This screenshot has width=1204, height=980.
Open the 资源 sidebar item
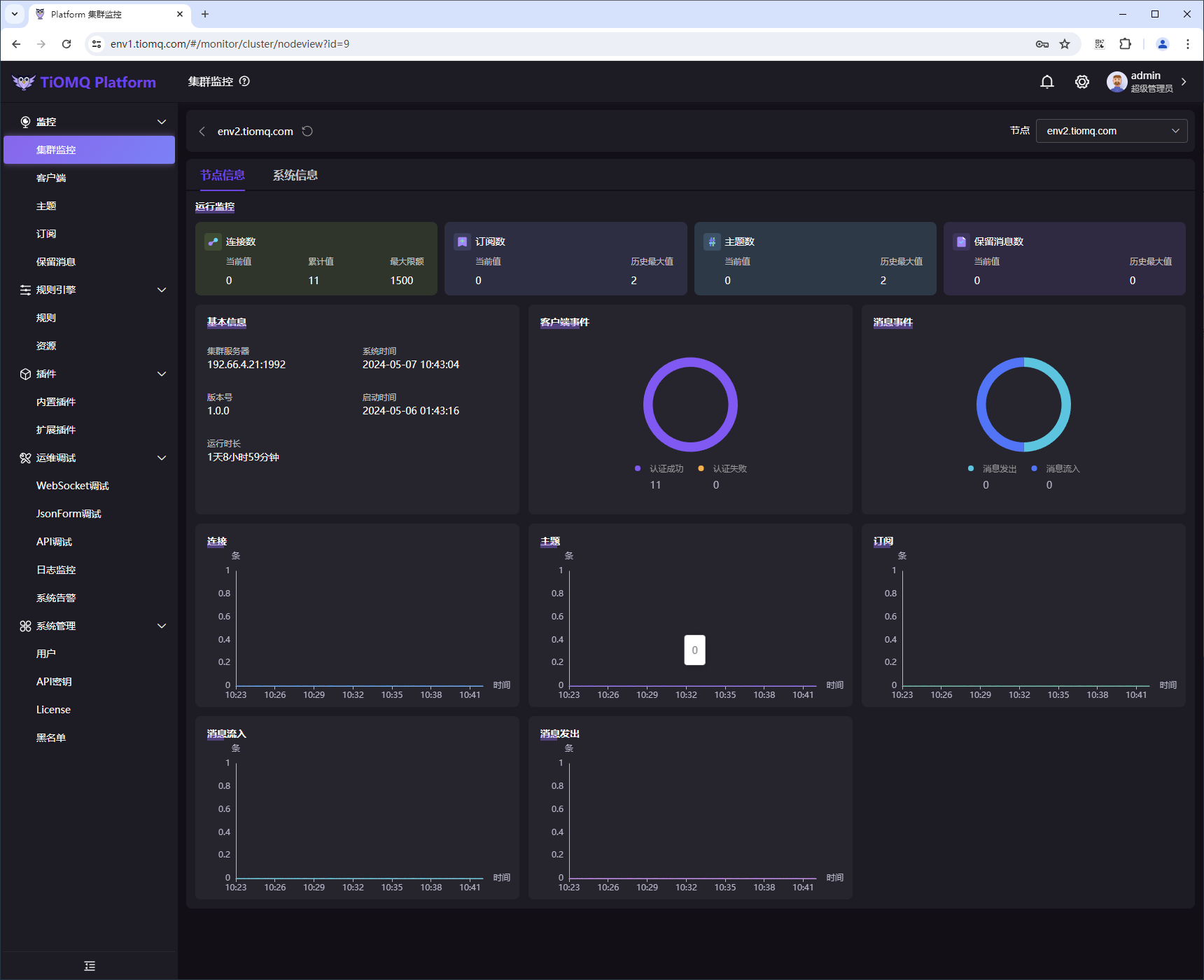click(90, 346)
